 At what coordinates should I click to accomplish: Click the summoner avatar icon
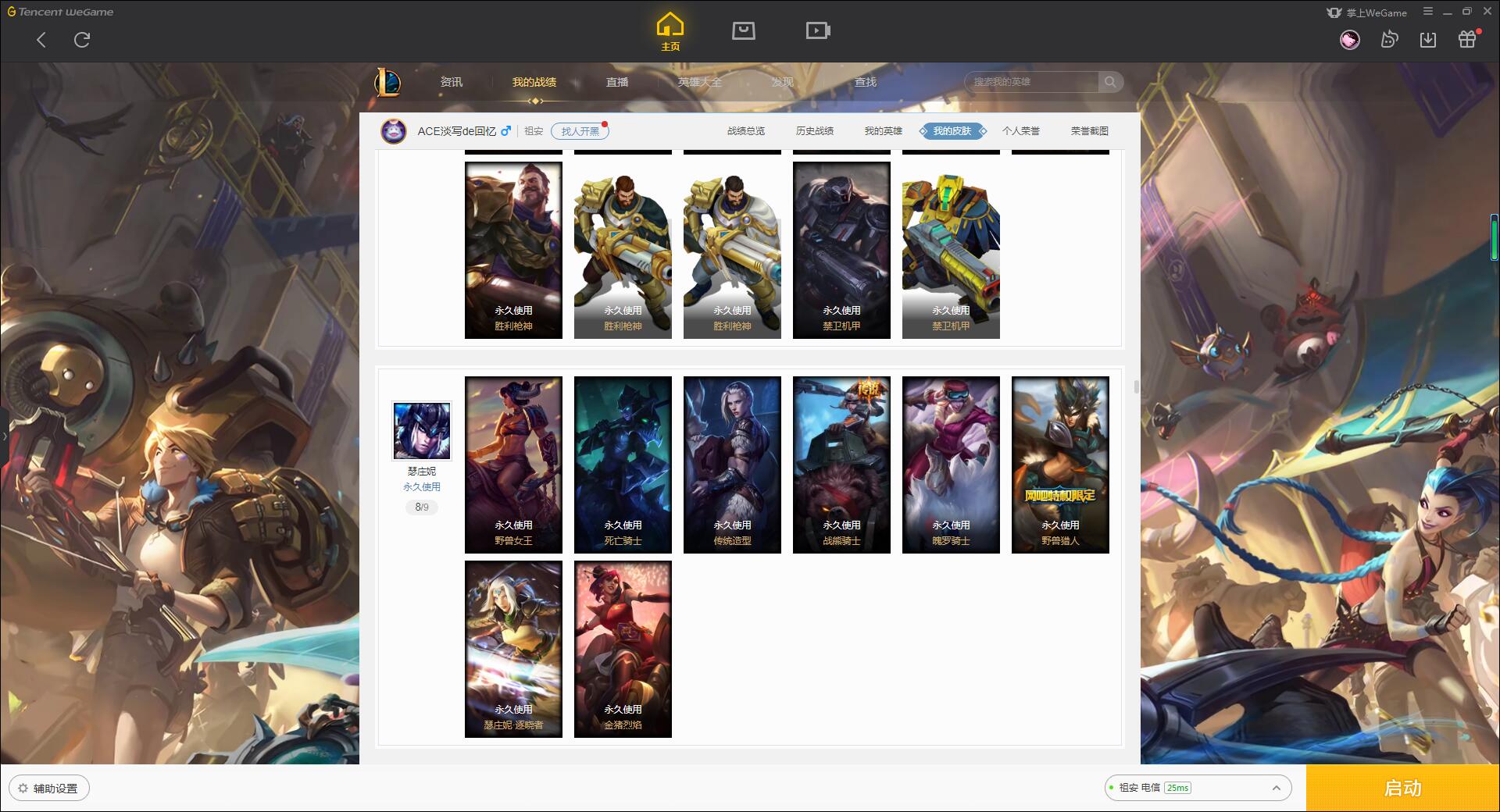point(394,131)
